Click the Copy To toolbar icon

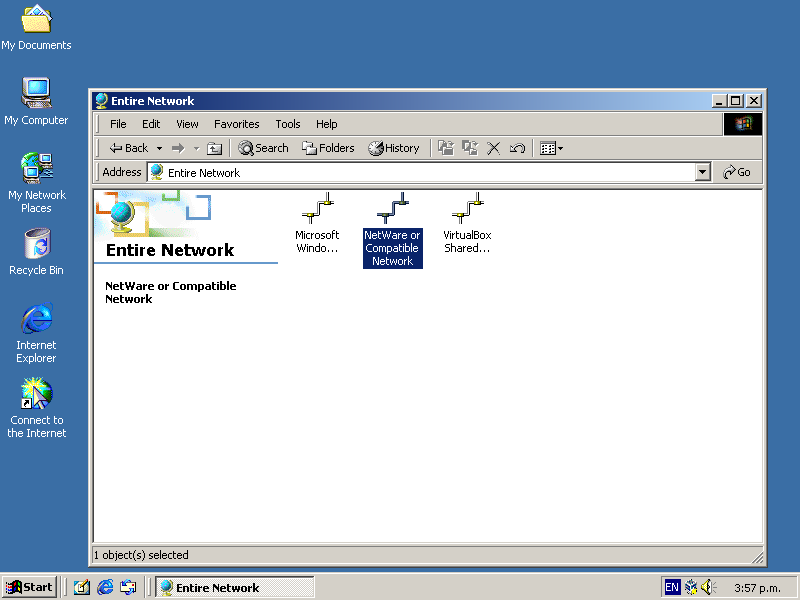click(470, 148)
